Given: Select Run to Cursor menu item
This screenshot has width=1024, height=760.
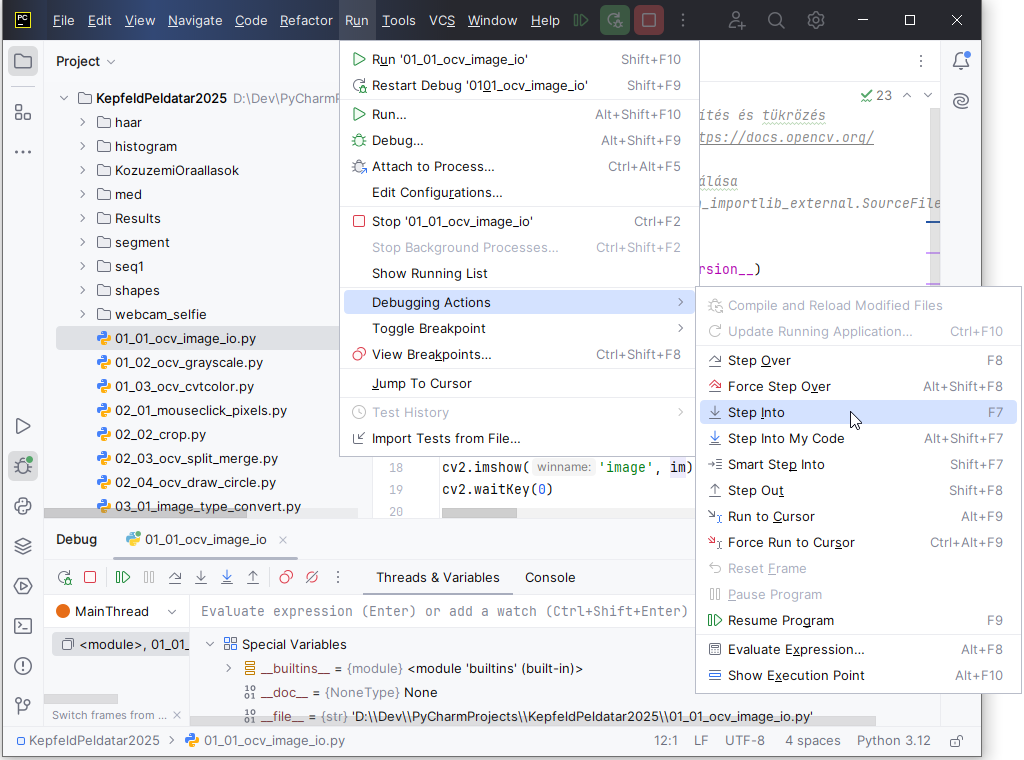Looking at the screenshot, I should click(x=858, y=516).
